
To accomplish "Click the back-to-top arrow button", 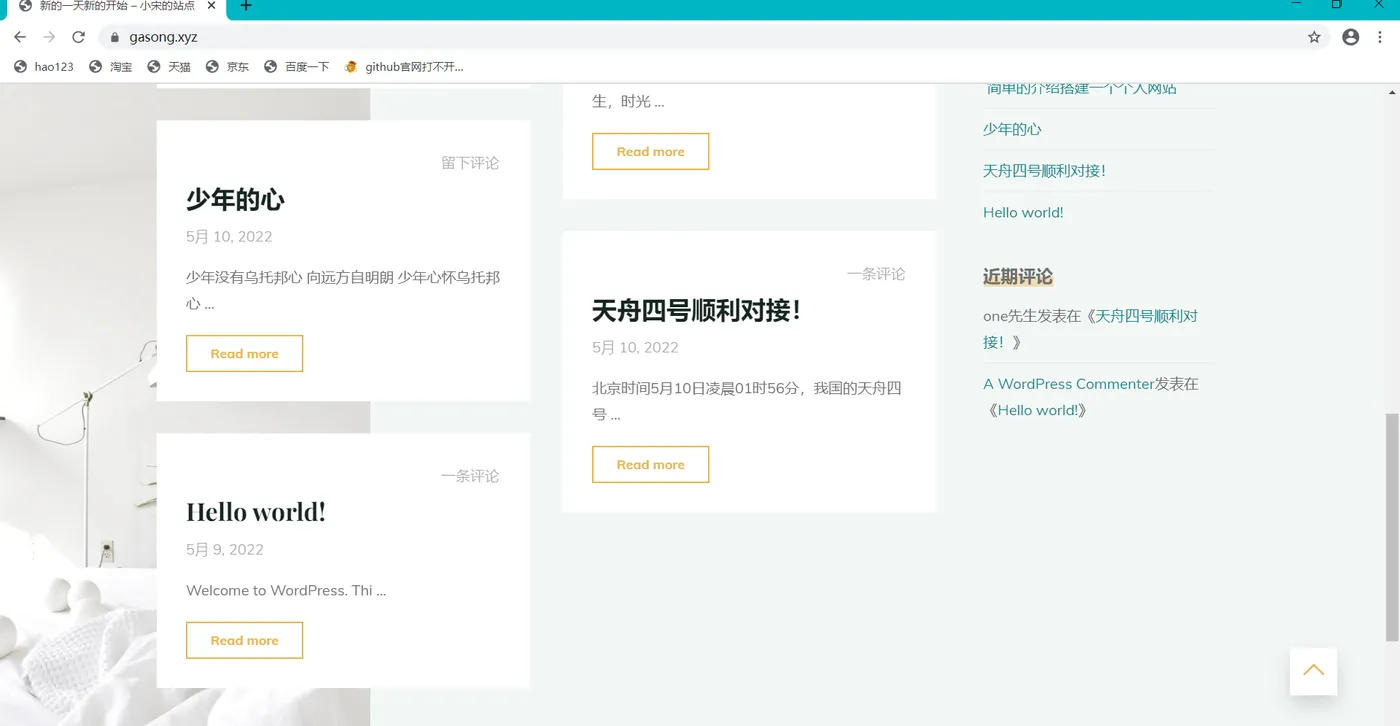I will tap(1313, 670).
